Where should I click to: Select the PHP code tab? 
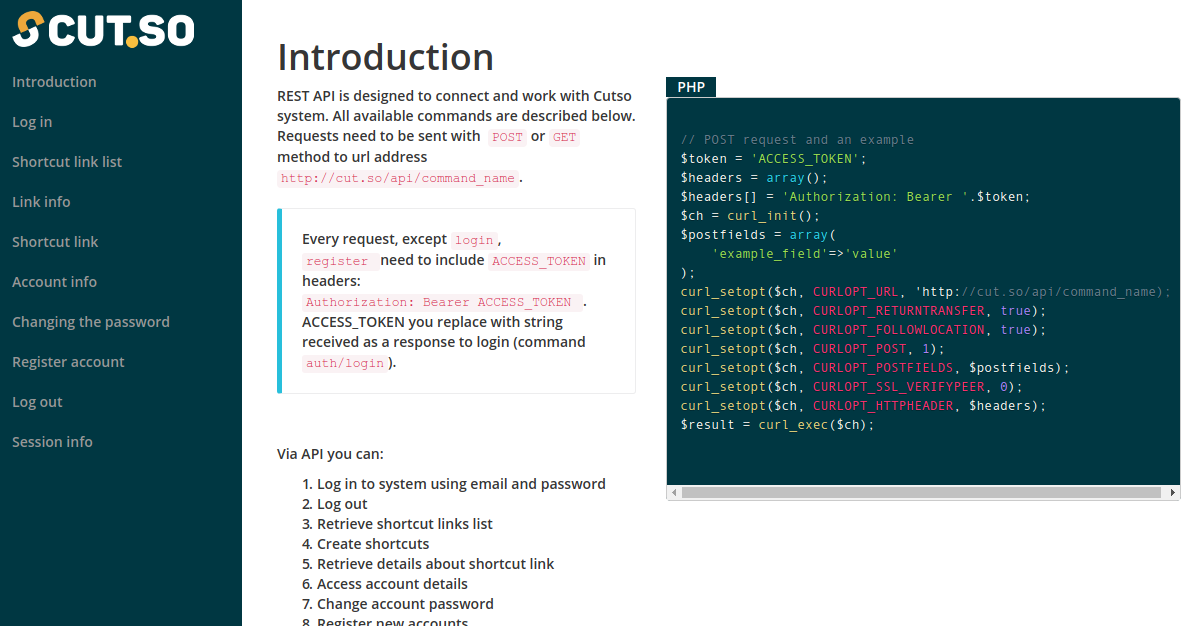(x=691, y=87)
